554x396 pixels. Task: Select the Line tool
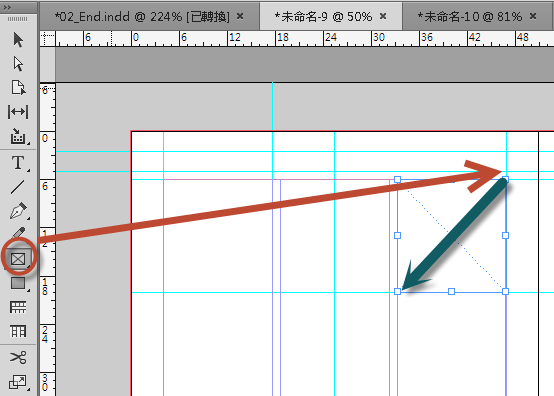18,187
